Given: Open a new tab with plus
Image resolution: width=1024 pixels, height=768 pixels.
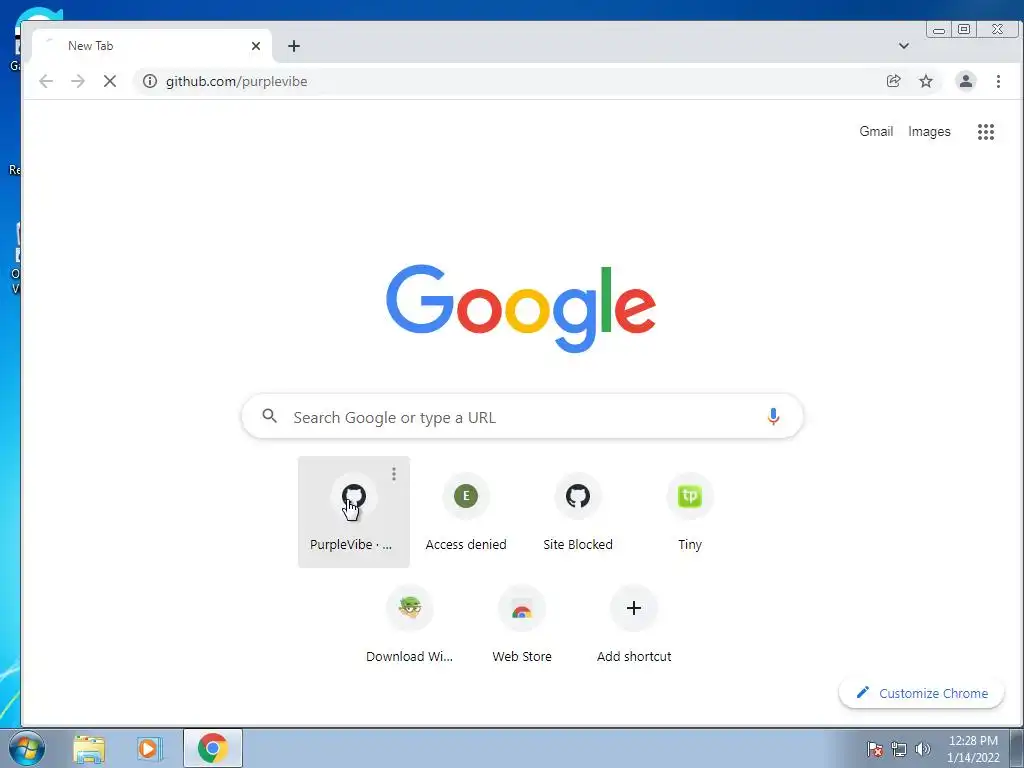Looking at the screenshot, I should [294, 46].
